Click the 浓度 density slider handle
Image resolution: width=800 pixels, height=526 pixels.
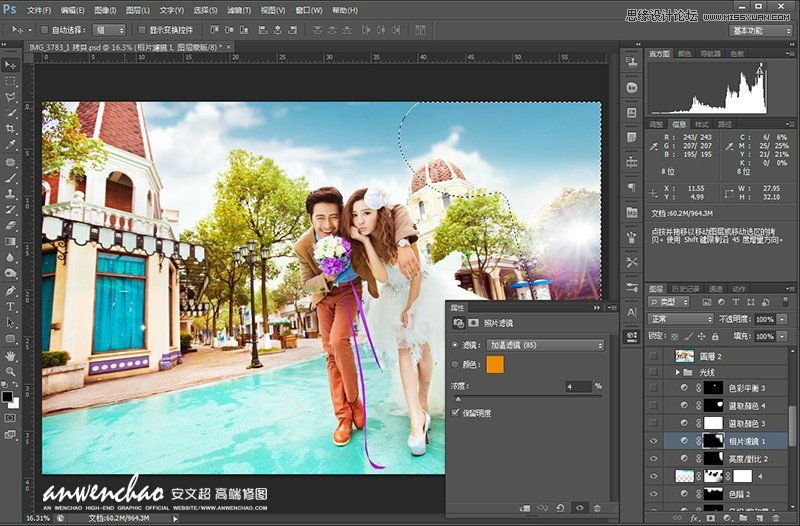click(x=458, y=398)
